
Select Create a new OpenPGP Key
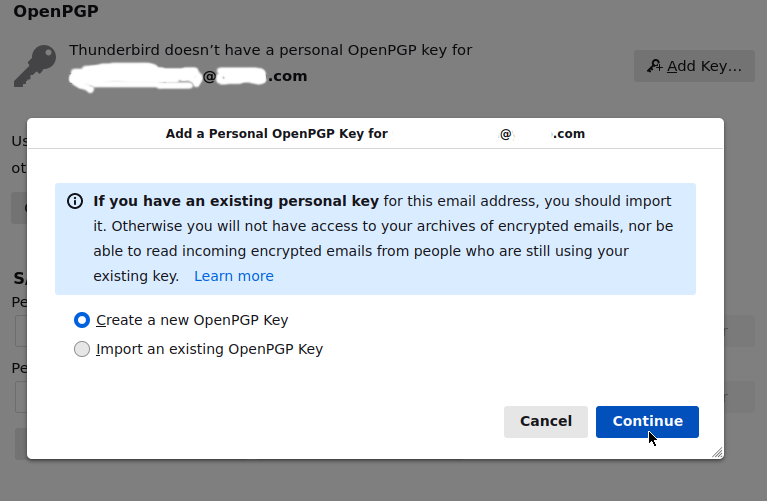click(82, 320)
